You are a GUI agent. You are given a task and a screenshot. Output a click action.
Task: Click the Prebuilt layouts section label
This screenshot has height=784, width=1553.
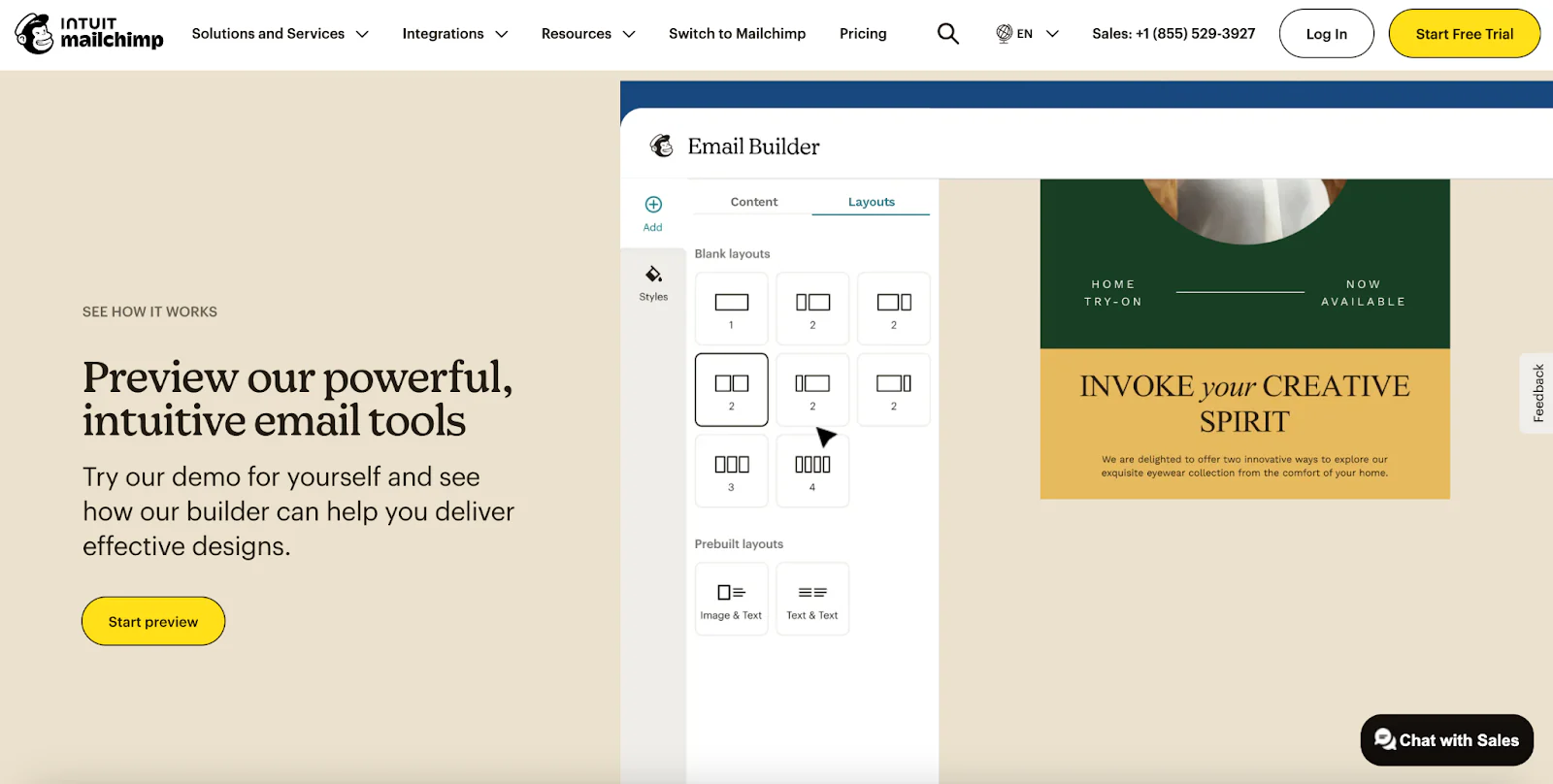739,544
